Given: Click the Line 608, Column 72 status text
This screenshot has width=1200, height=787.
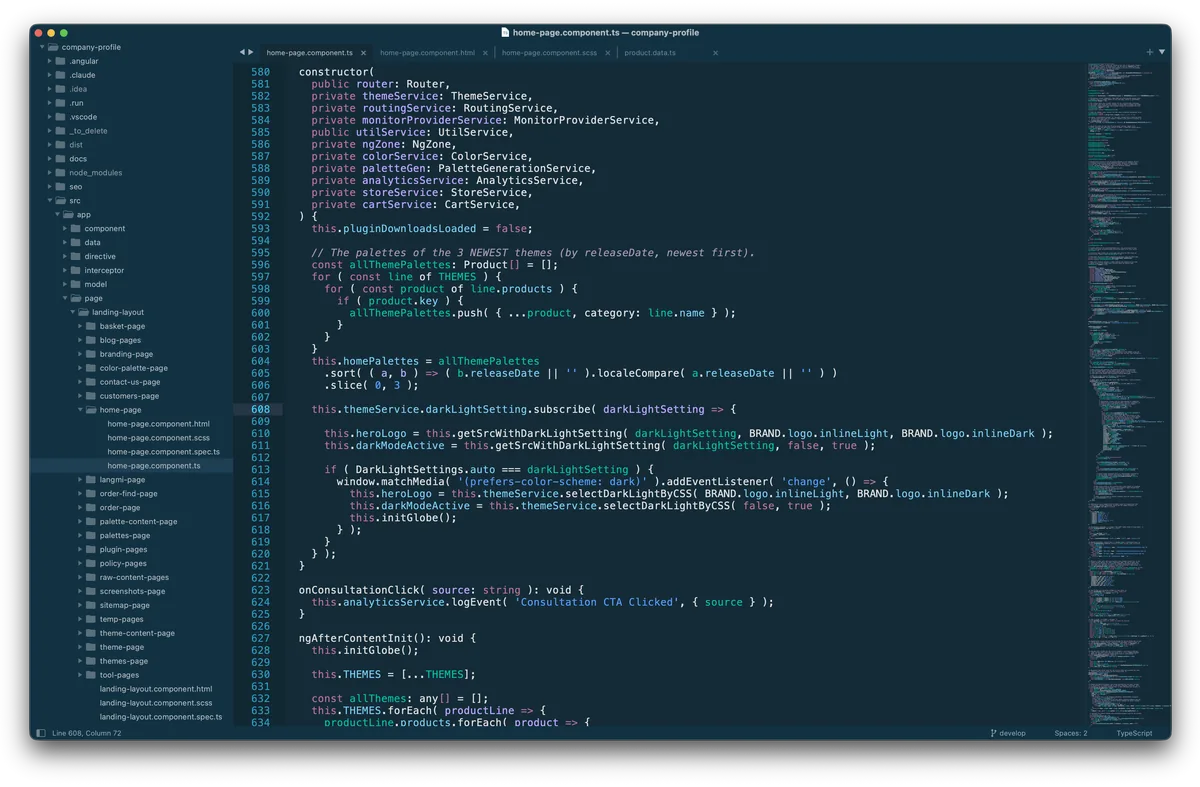Looking at the screenshot, I should (87, 733).
